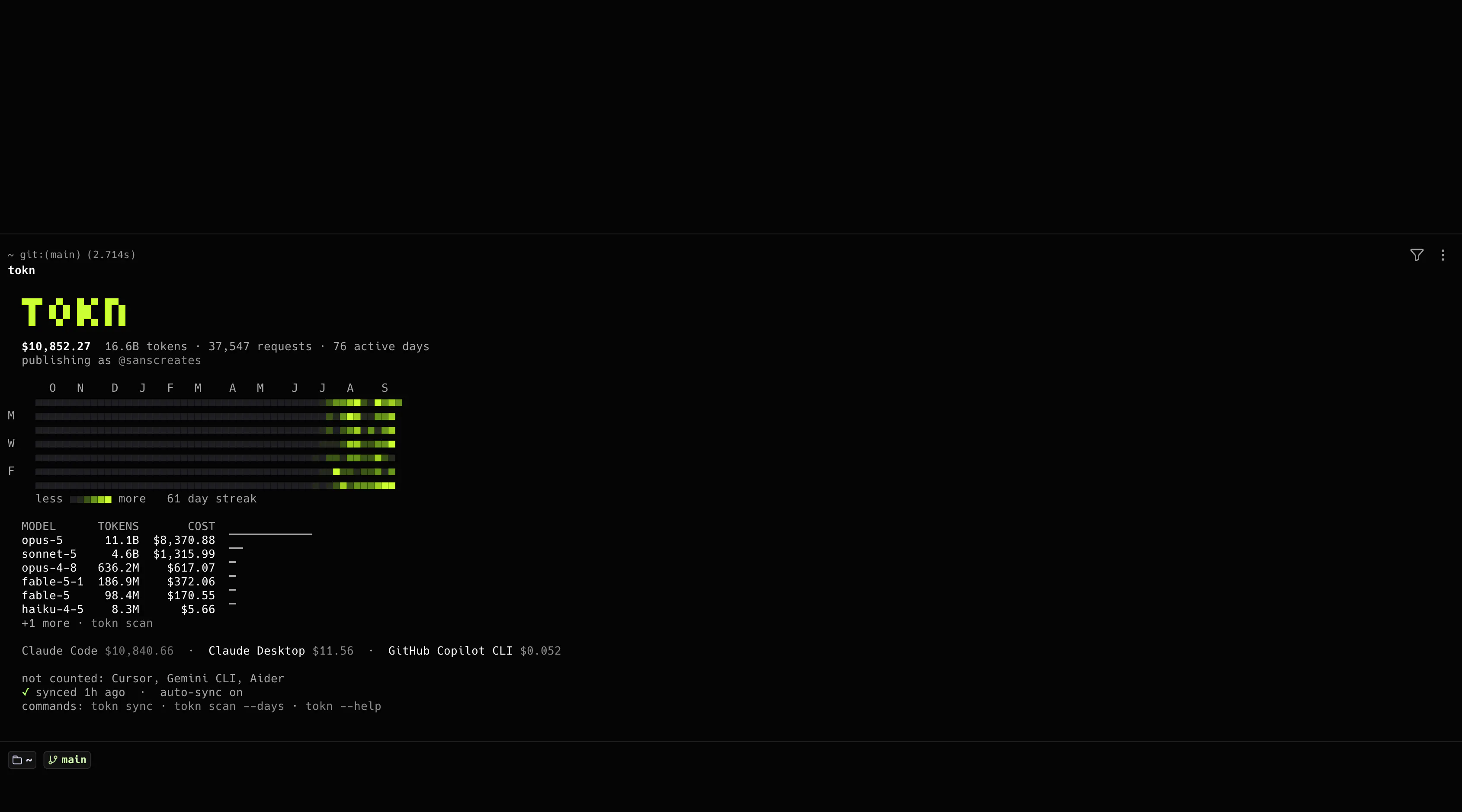Select the 'synced 1h ago' status text
The image size is (1462, 812).
point(80,692)
